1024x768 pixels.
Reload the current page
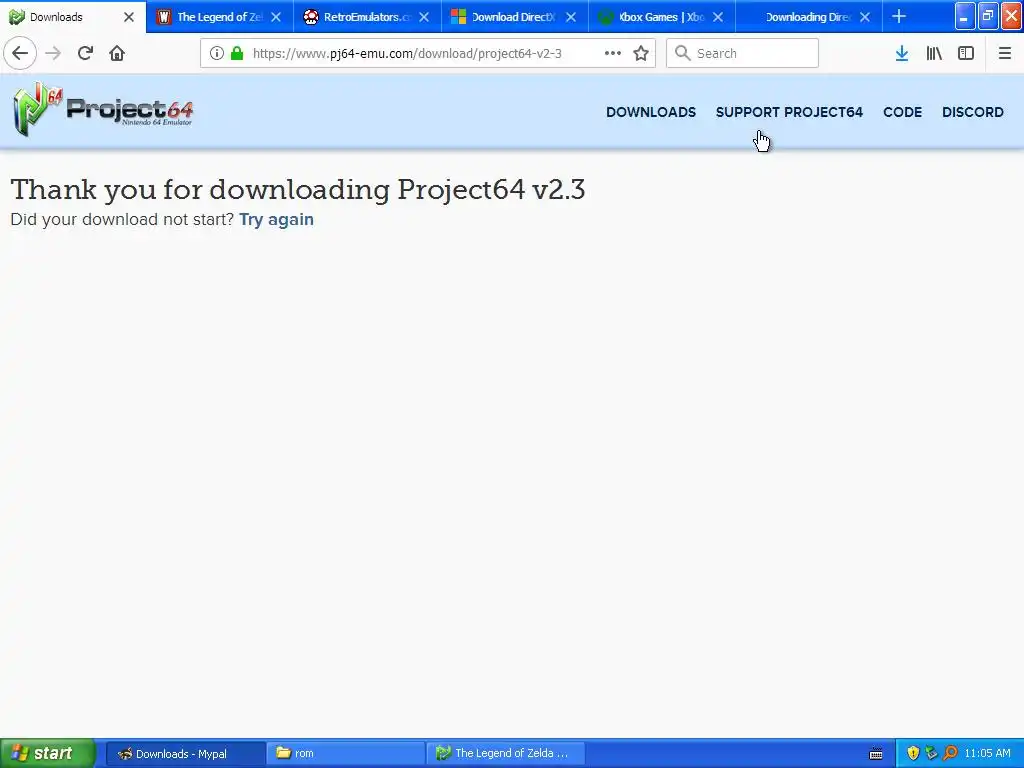(85, 53)
